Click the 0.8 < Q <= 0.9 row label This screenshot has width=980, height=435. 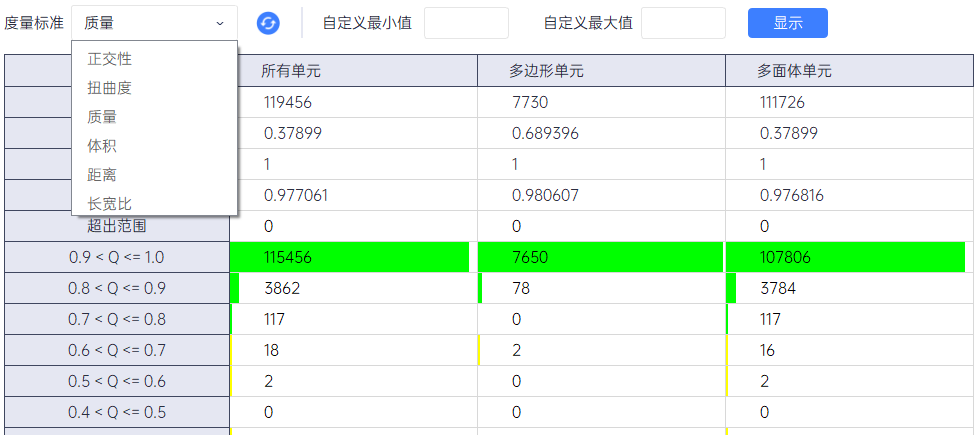coord(117,288)
